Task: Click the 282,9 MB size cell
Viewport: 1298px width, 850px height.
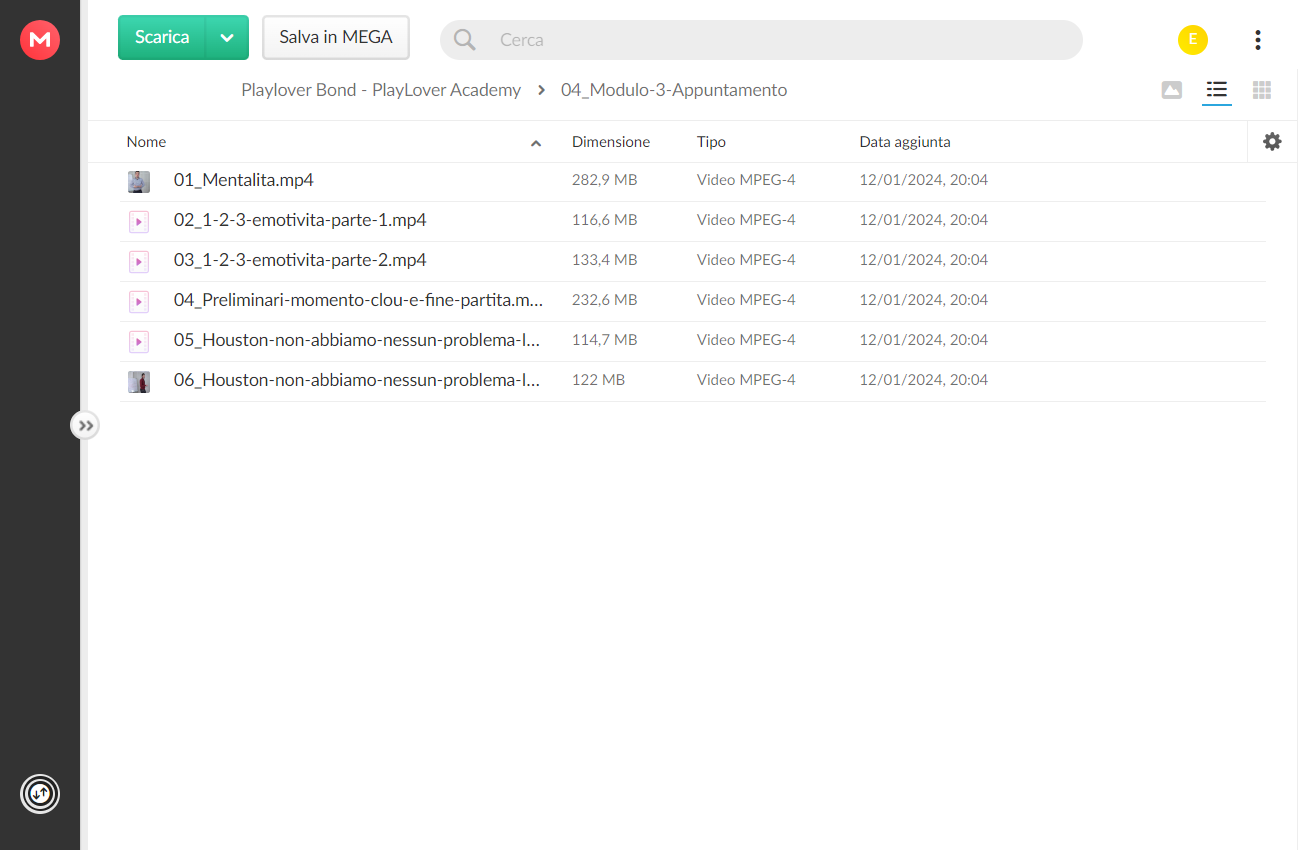Action: [604, 180]
